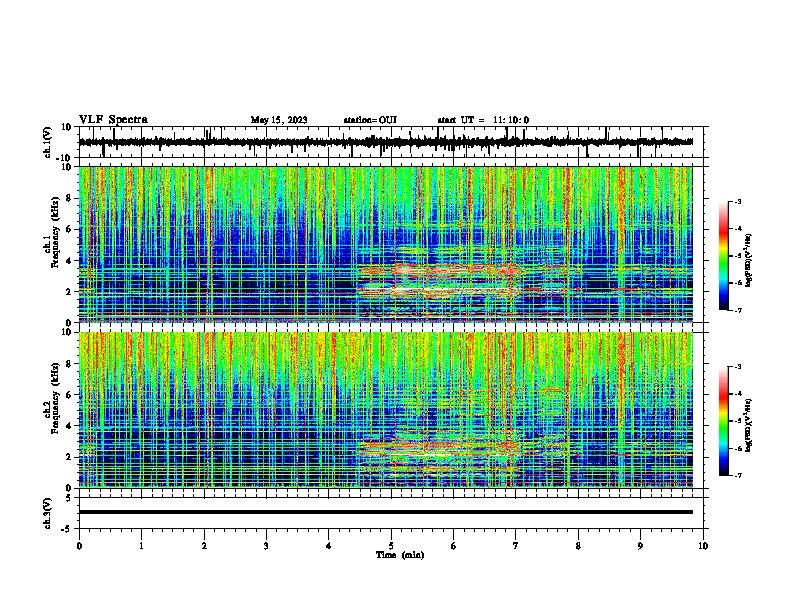The height and width of the screenshot is (612, 792).
Task: Click the time axis tick label "2"
Action: [x=204, y=546]
